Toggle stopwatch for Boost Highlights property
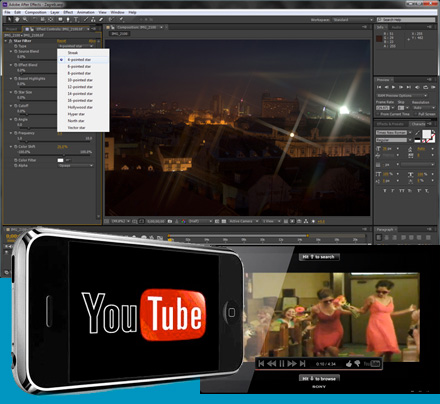 15,79
